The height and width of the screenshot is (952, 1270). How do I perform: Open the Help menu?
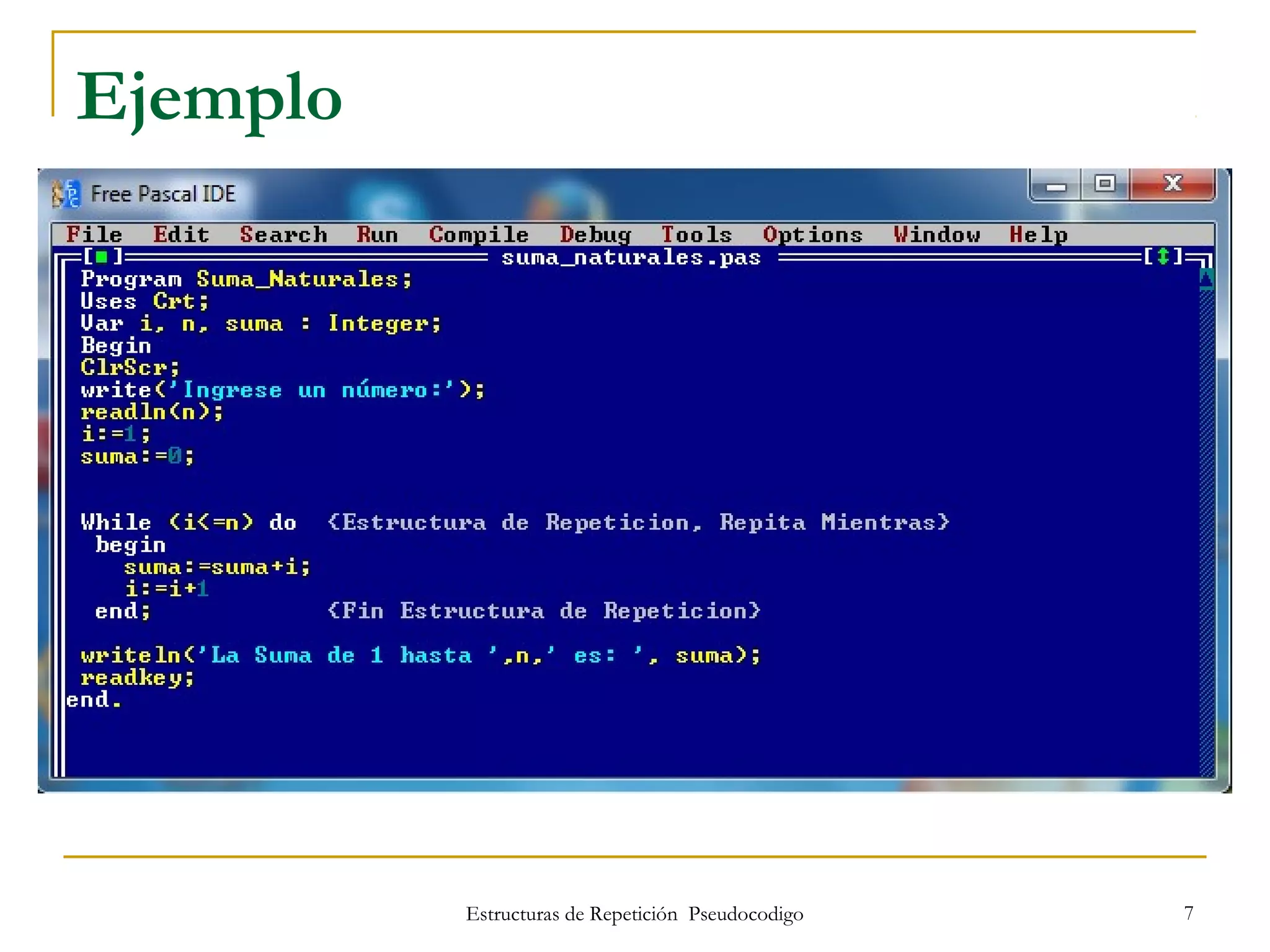coord(1038,234)
